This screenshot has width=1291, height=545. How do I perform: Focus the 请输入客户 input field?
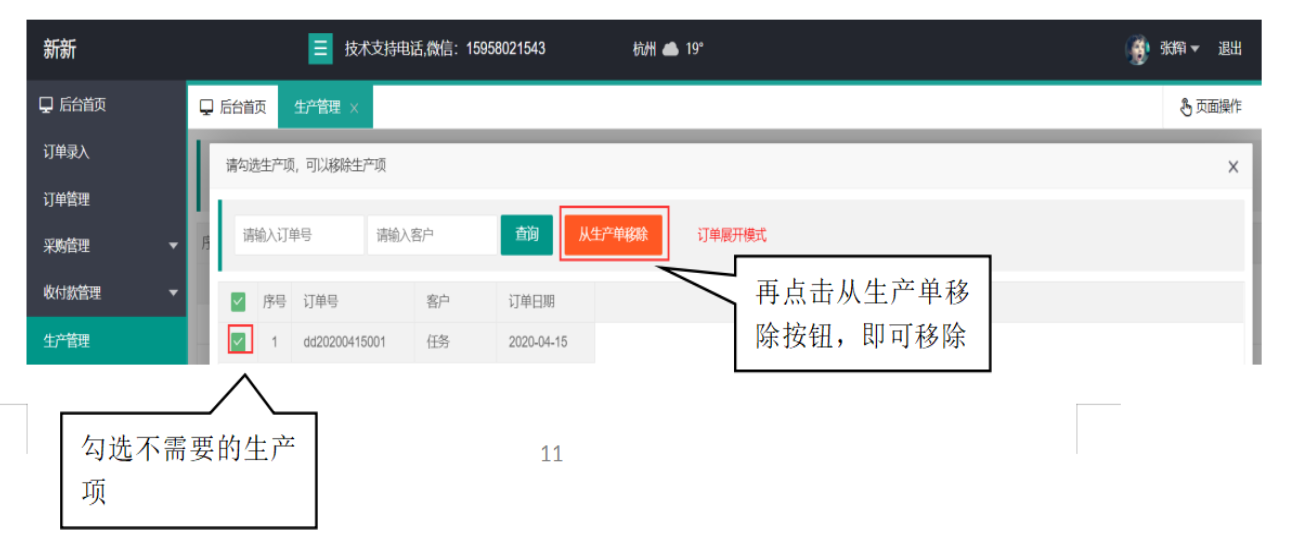pyautogui.click(x=432, y=235)
